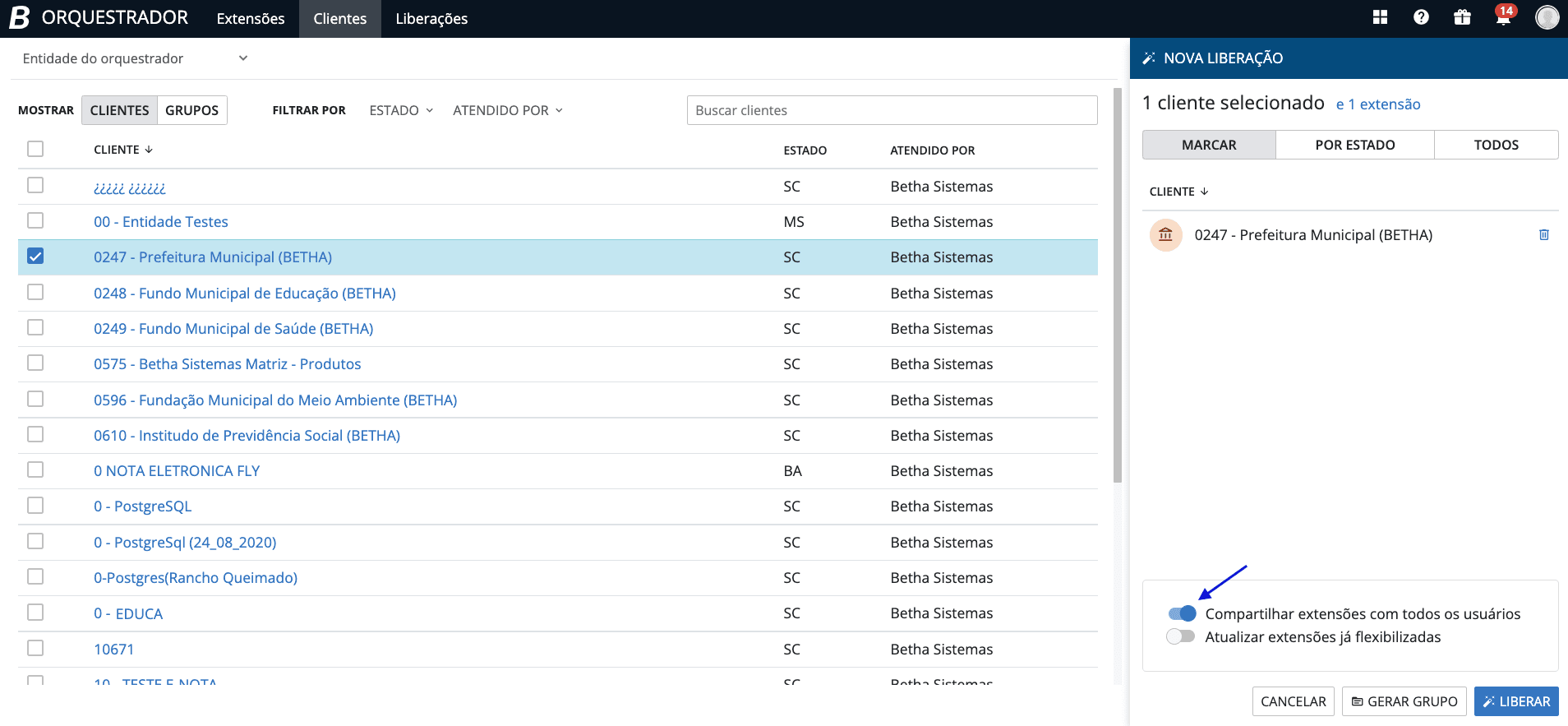This screenshot has width=1568, height=726.
Task: Open the user profile avatar
Action: pyautogui.click(x=1547, y=17)
